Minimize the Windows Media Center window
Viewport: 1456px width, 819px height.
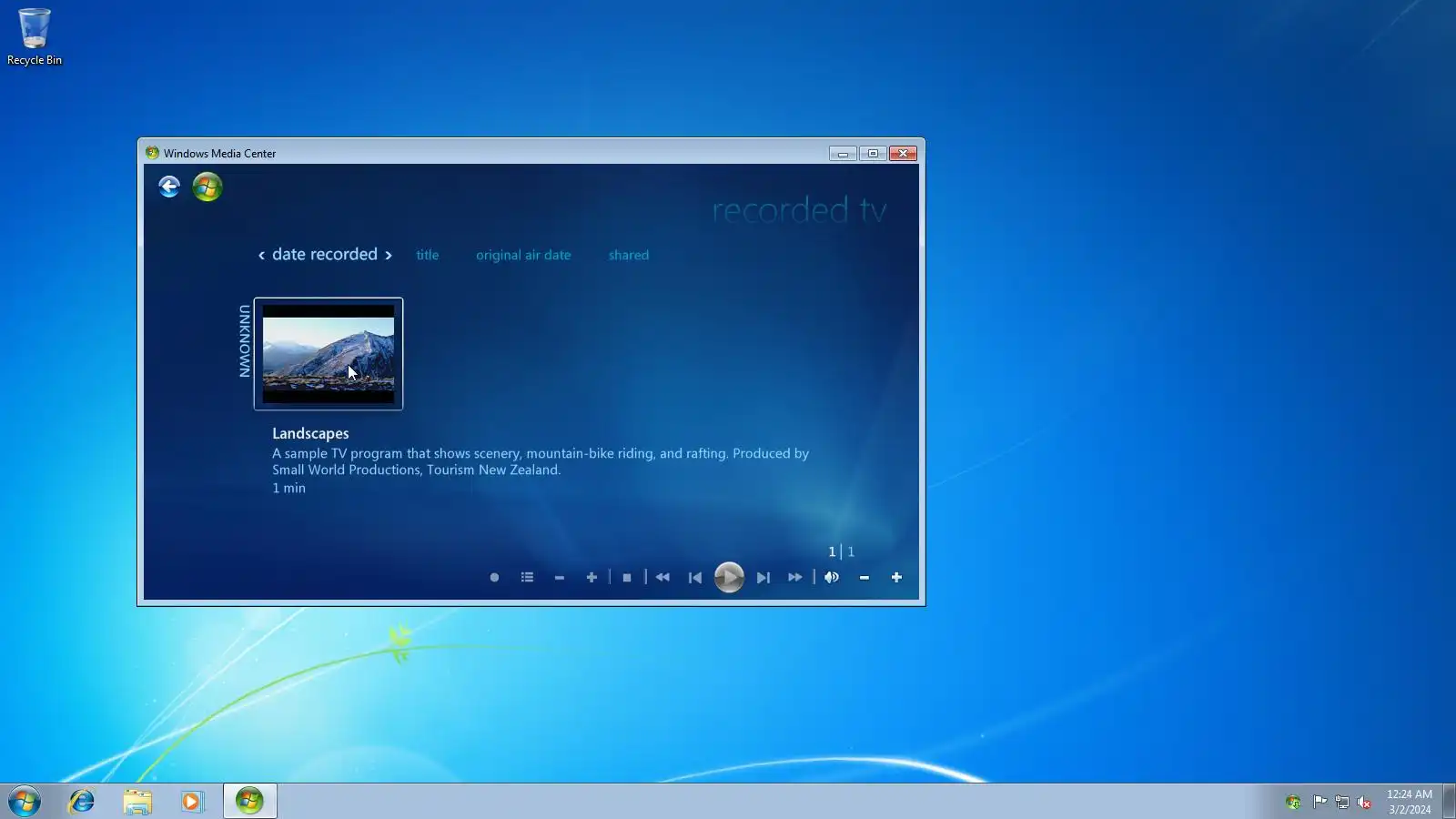tap(843, 154)
